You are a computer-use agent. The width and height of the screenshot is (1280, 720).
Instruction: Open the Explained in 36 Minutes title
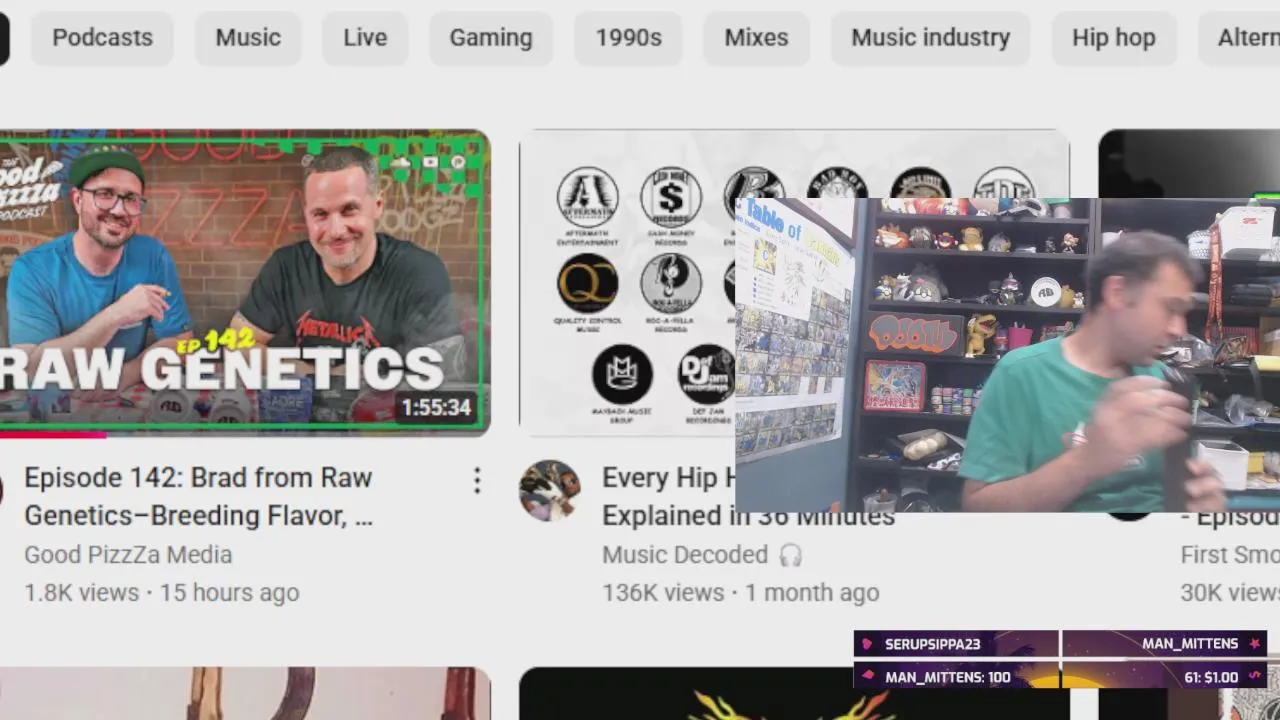(748, 516)
